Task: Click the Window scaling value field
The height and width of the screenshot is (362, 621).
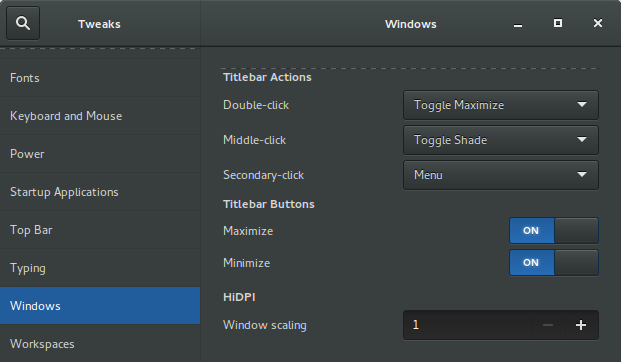Action: point(468,325)
